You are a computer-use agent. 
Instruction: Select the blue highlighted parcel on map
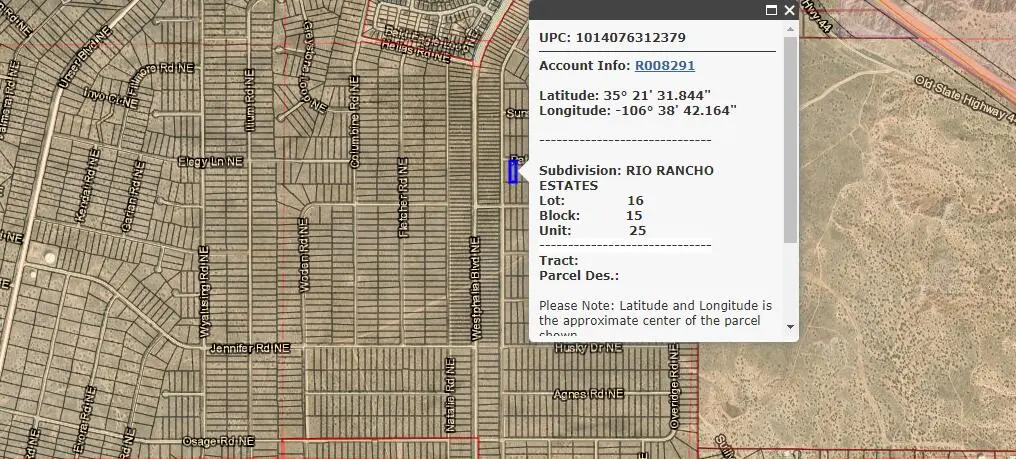tap(513, 172)
